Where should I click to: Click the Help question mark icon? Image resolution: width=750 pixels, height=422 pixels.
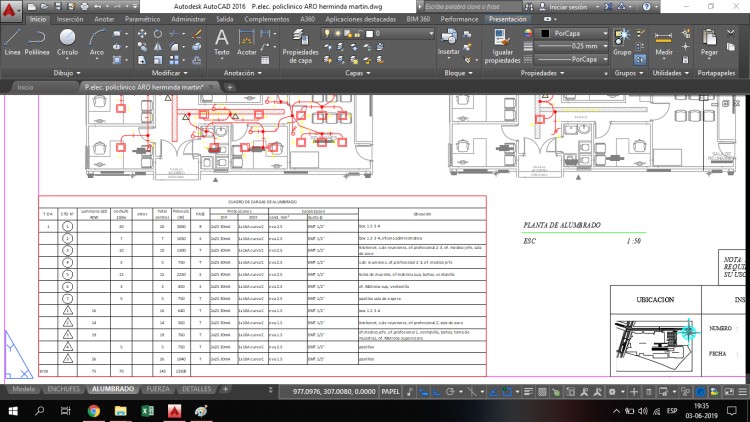pyautogui.click(x=647, y=7)
